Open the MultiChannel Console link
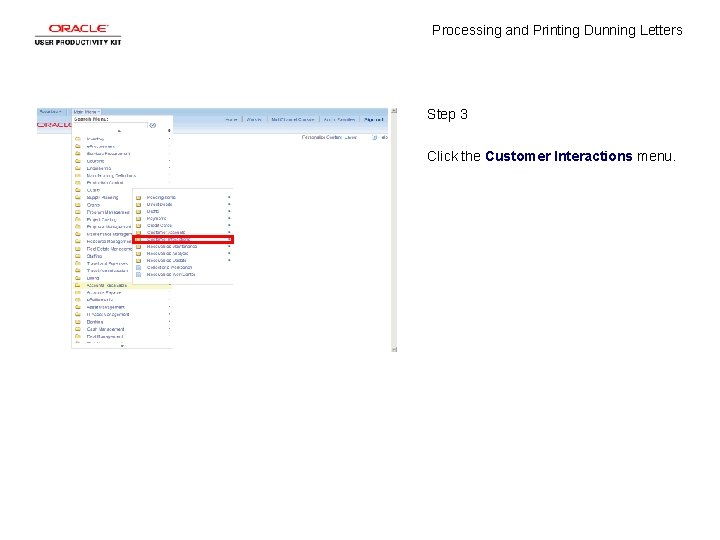The image size is (720, 540). coord(292,119)
